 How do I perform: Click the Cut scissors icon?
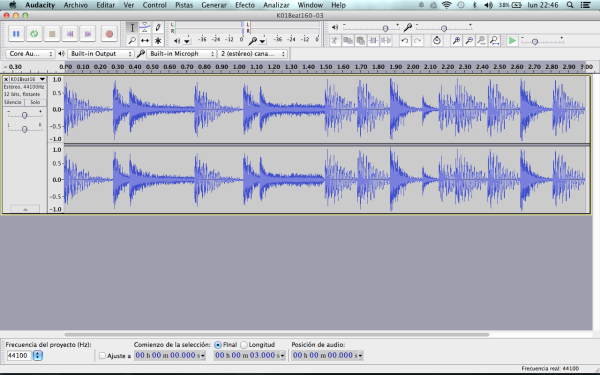[x=335, y=41]
